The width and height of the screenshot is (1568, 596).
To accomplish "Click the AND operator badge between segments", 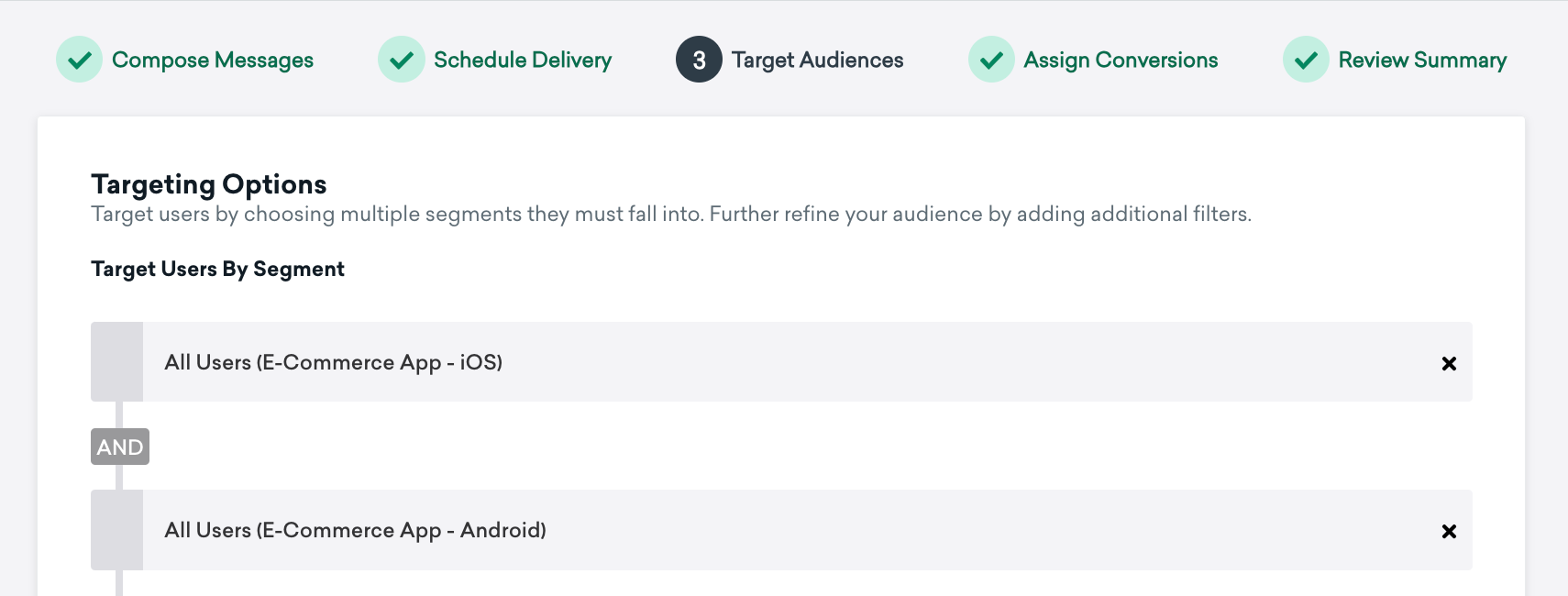I will tap(120, 447).
